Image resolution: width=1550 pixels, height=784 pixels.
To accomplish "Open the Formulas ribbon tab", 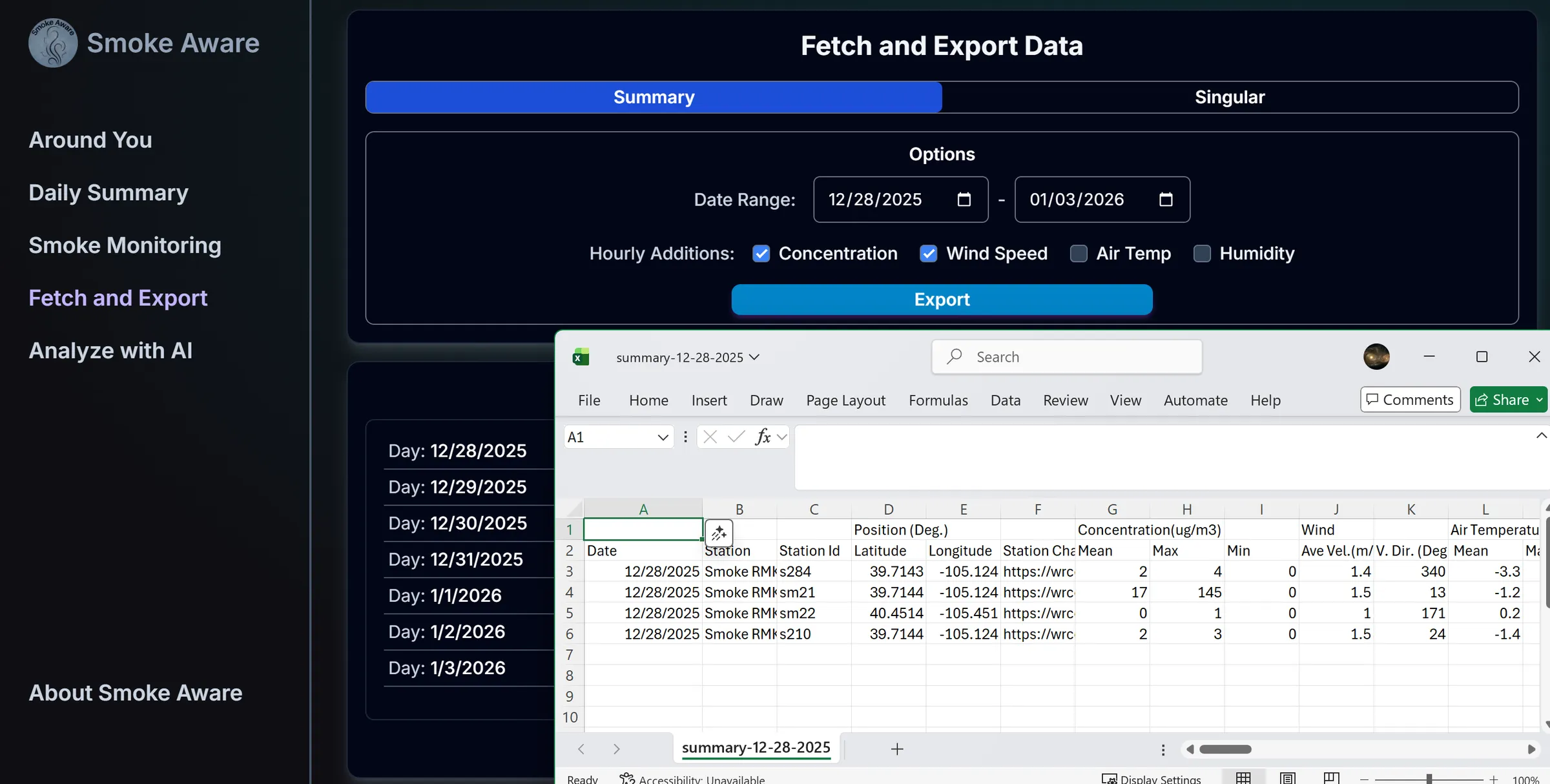I will click(938, 400).
